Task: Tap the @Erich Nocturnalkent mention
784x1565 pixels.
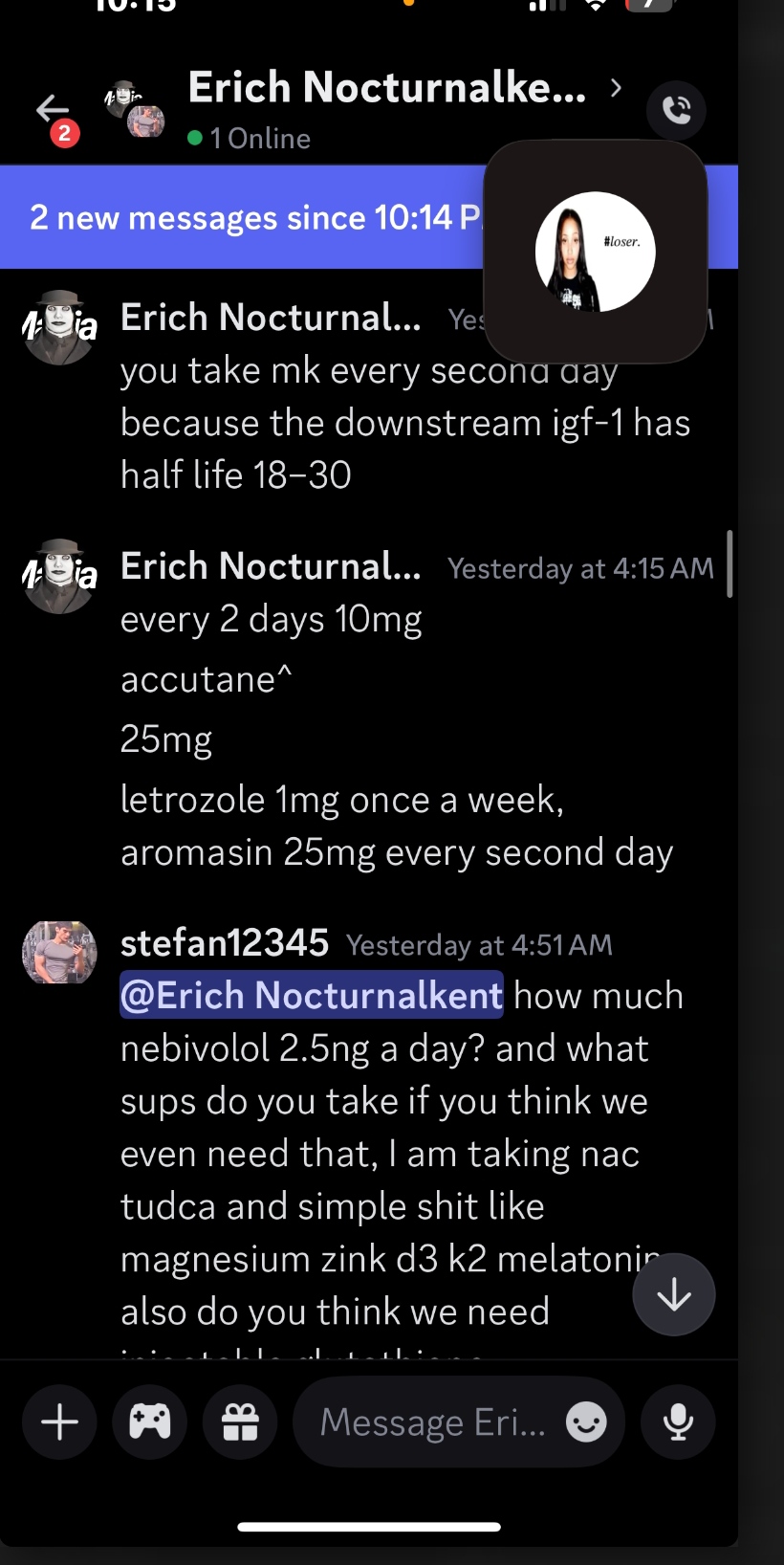Action: pos(312,996)
